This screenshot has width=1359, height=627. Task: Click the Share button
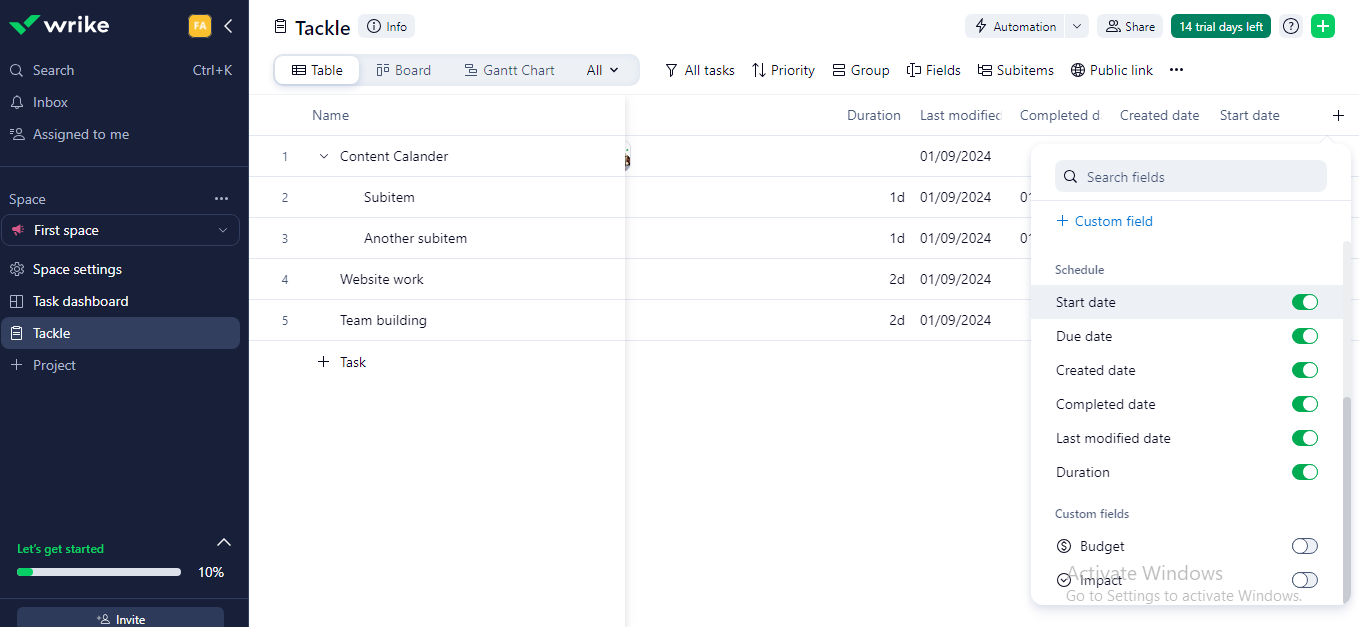1130,26
